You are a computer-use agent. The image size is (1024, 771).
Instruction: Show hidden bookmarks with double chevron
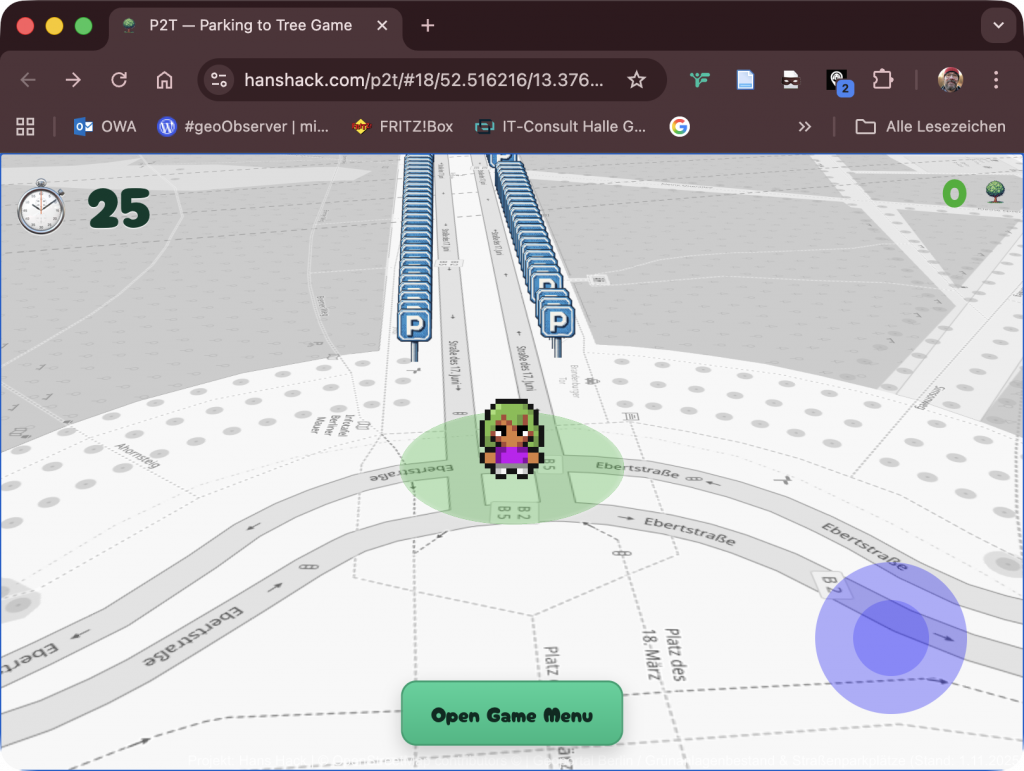[804, 127]
